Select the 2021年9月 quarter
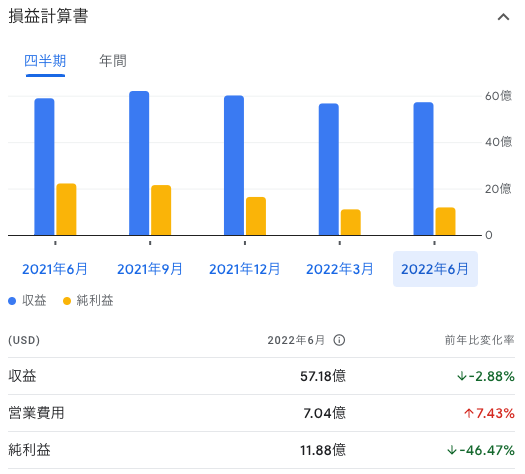The image size is (525, 474). (150, 269)
